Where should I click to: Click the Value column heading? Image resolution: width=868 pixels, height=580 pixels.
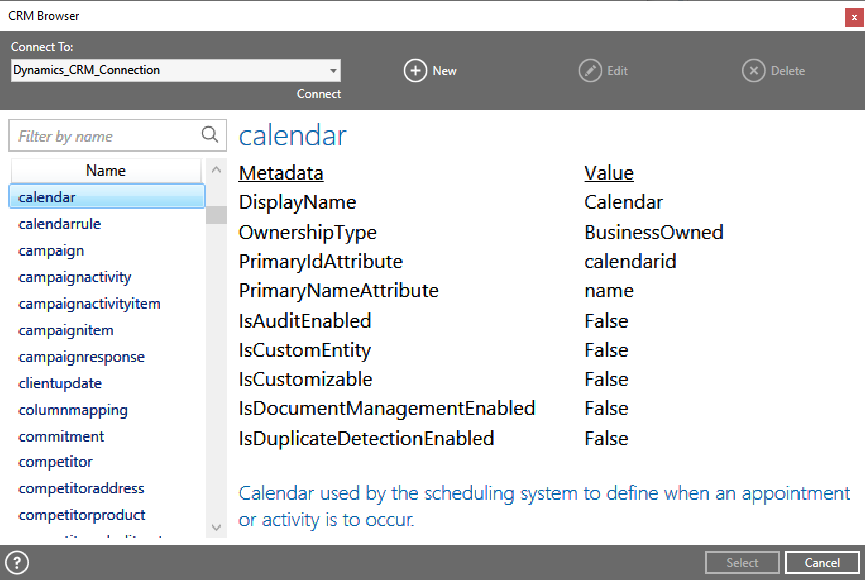click(609, 173)
